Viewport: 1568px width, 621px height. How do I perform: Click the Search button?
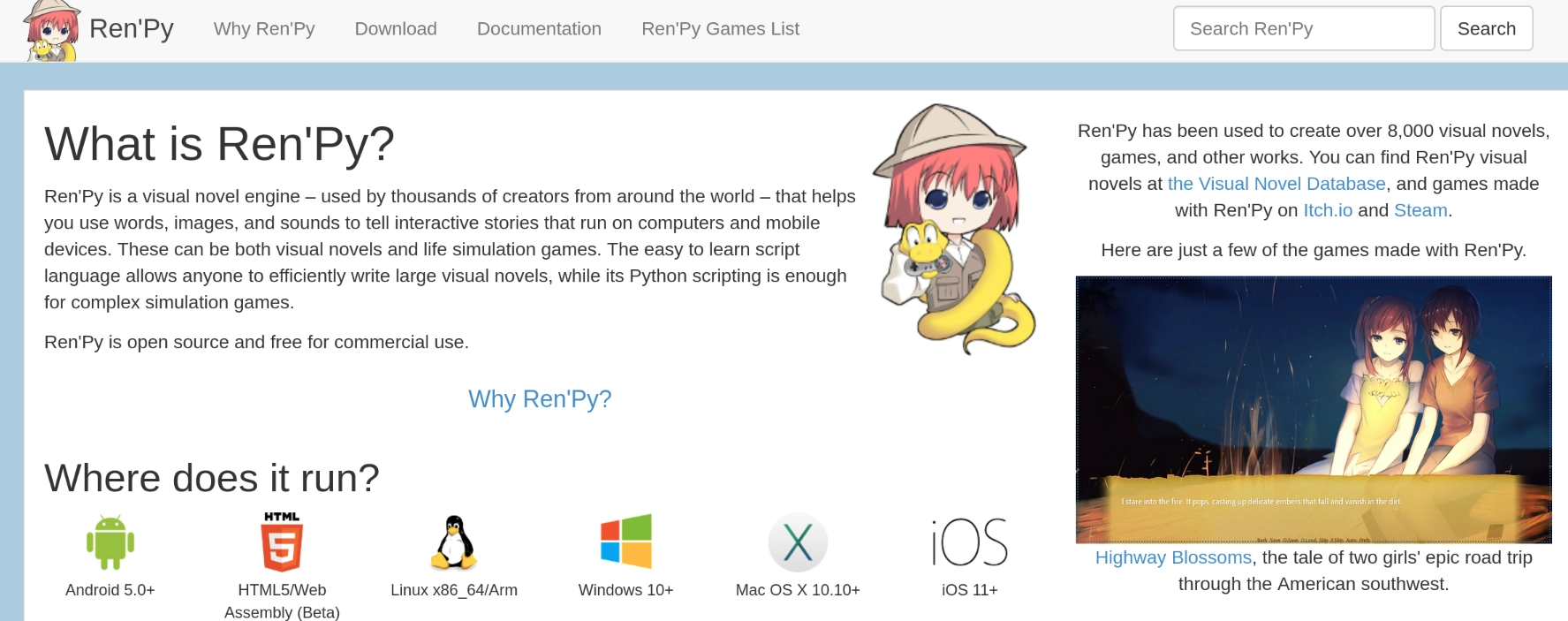tap(1486, 29)
